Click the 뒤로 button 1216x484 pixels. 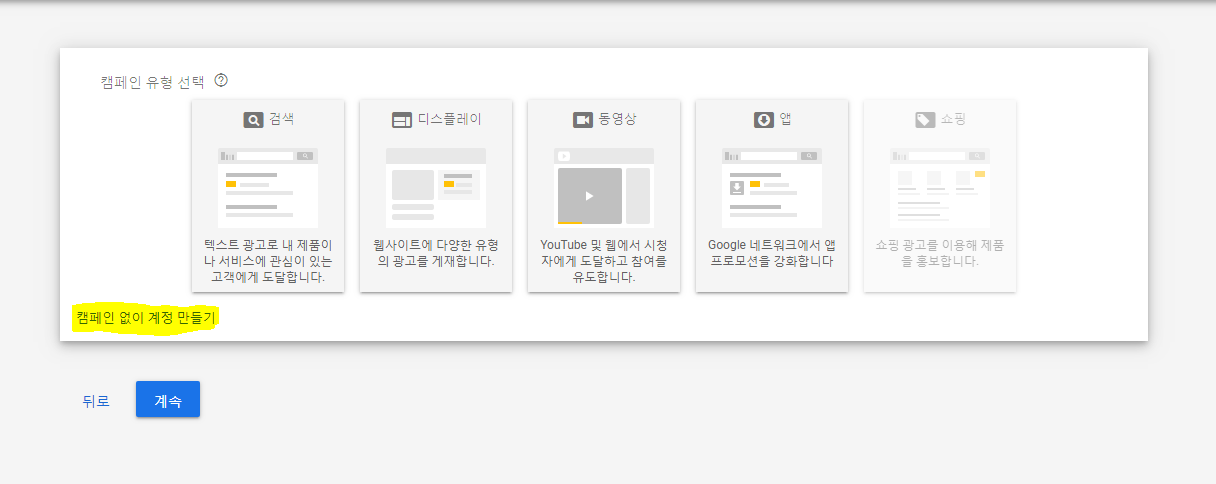coord(96,401)
